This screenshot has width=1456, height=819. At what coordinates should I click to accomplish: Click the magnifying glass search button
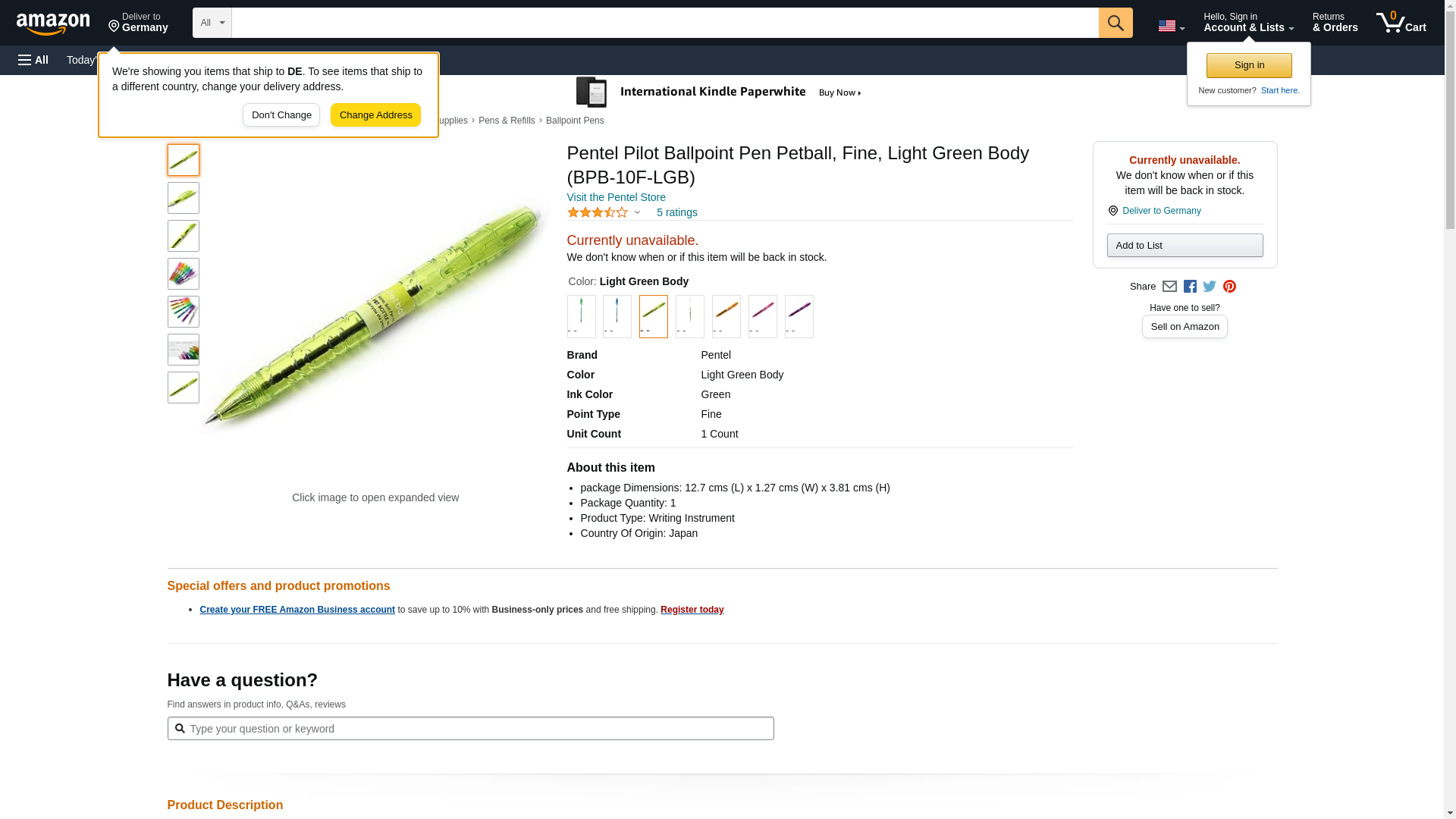(1115, 23)
